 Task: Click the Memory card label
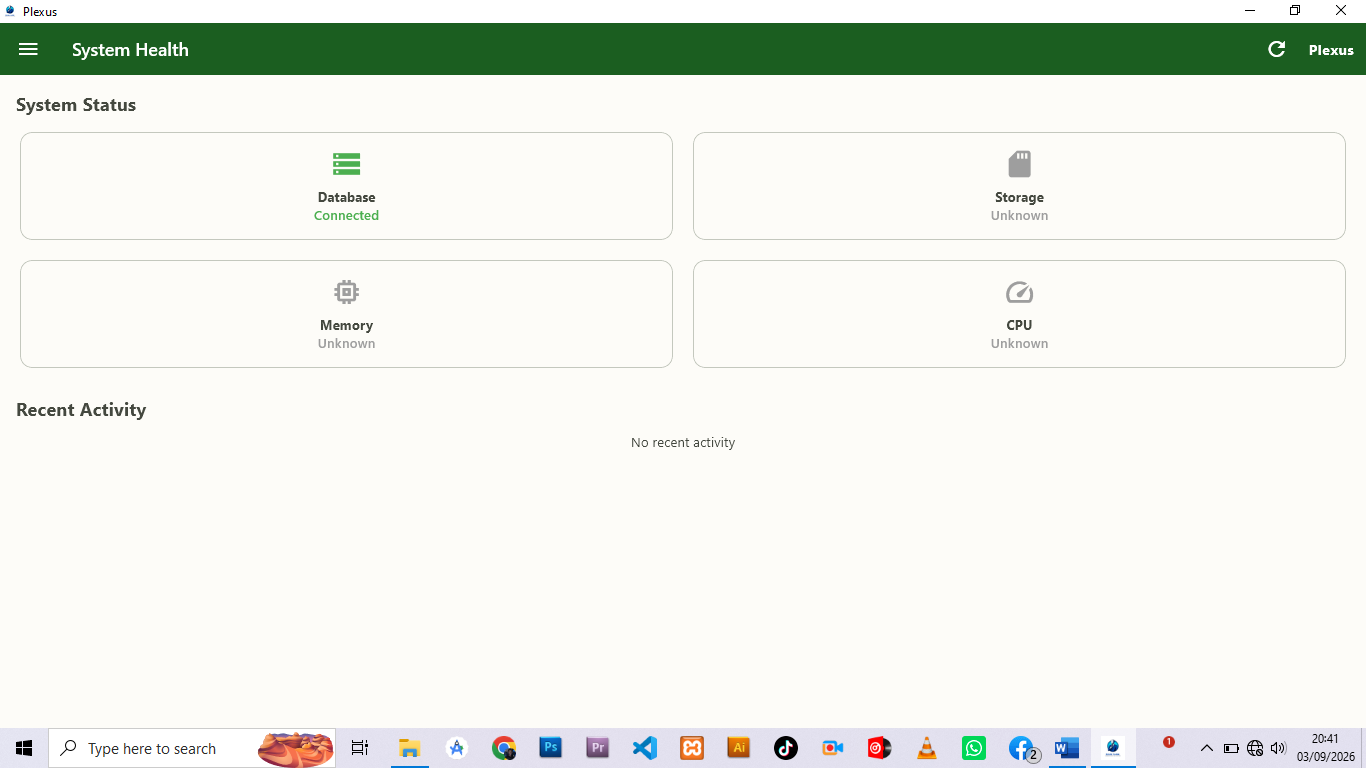(346, 325)
